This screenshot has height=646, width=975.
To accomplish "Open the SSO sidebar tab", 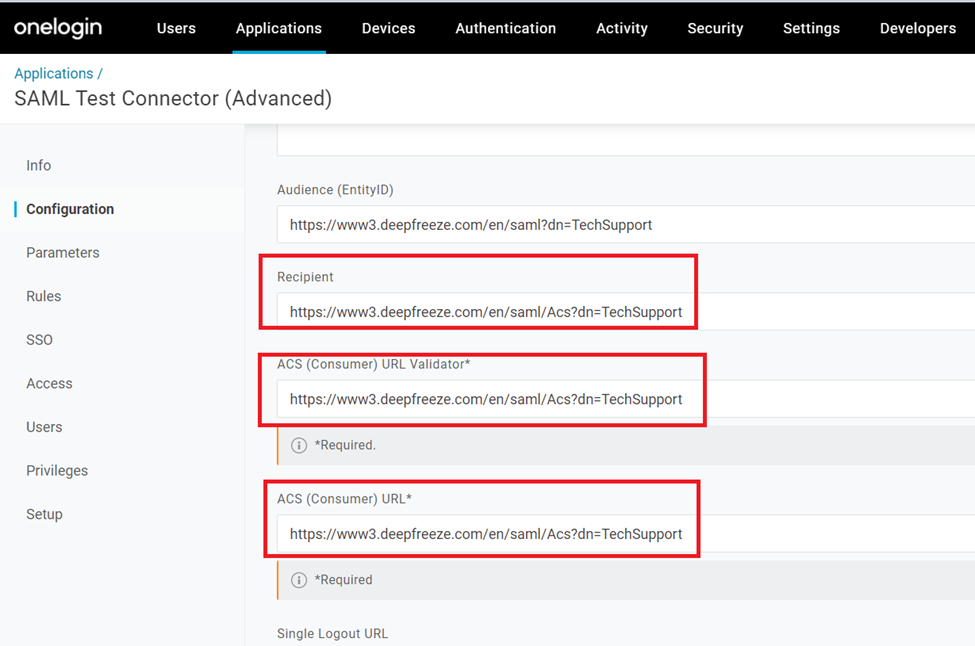I will 40,340.
